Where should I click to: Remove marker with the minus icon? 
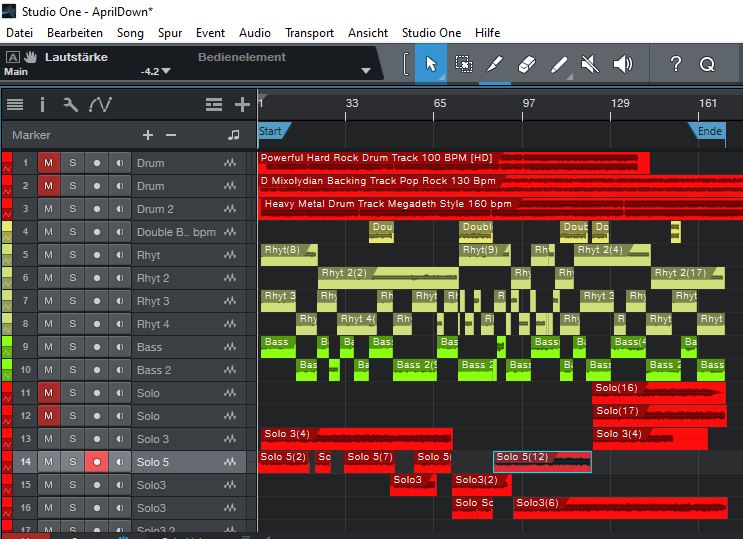click(x=171, y=135)
